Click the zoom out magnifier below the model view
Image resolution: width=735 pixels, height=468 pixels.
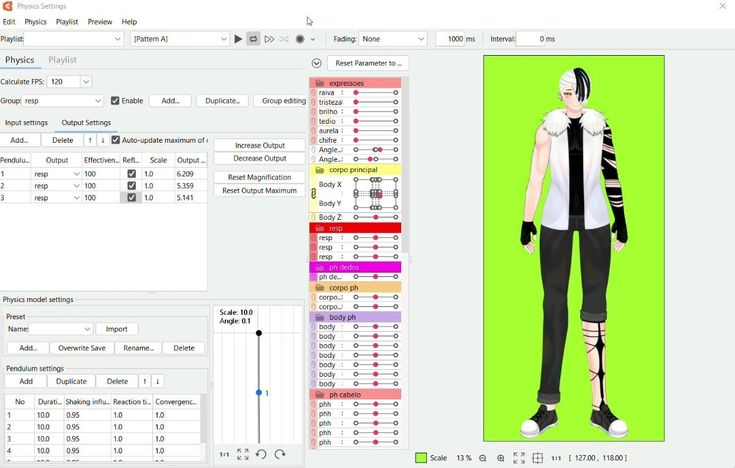coord(483,458)
